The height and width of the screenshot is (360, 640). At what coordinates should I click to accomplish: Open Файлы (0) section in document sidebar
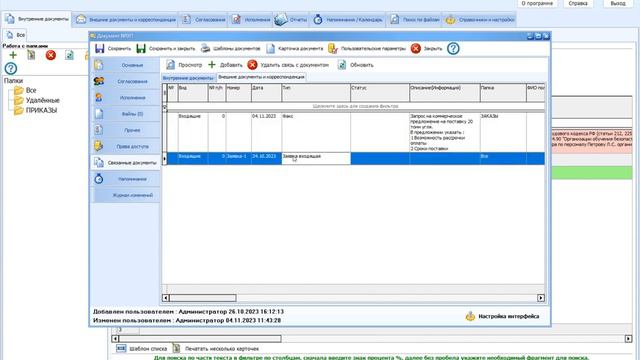[x=125, y=114]
